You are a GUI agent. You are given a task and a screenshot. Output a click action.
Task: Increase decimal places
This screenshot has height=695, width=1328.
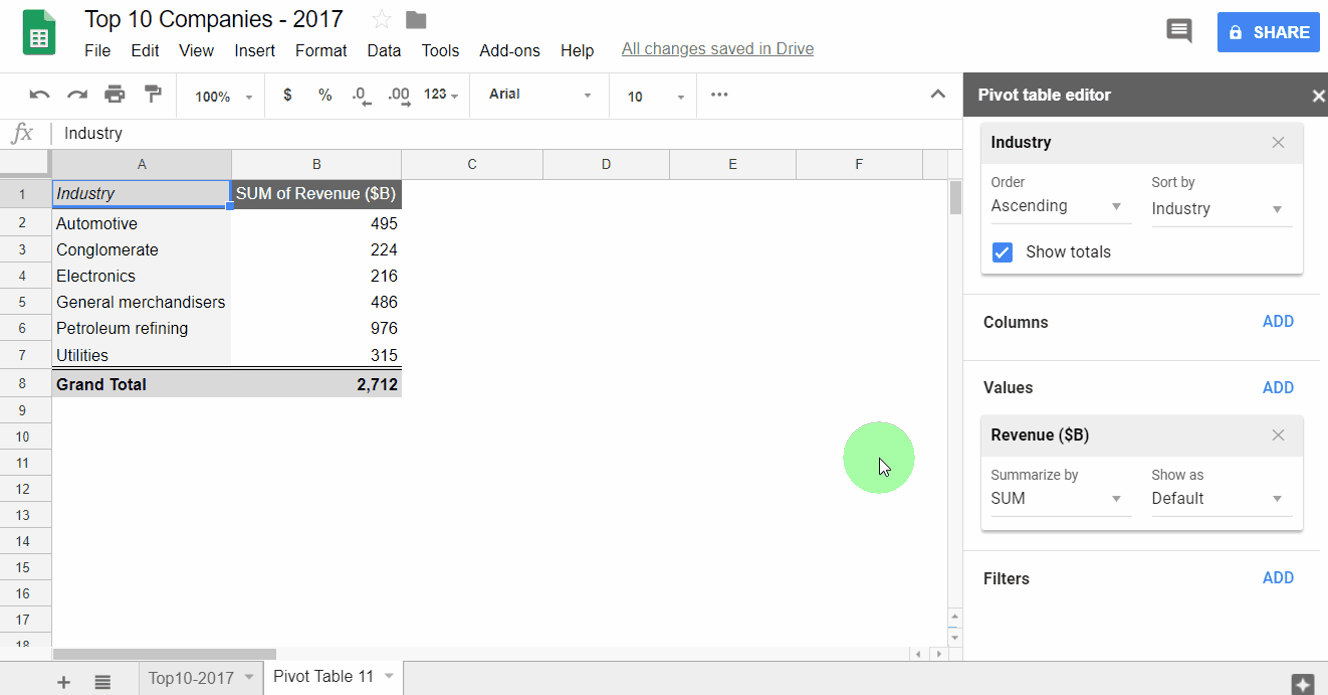(398, 96)
